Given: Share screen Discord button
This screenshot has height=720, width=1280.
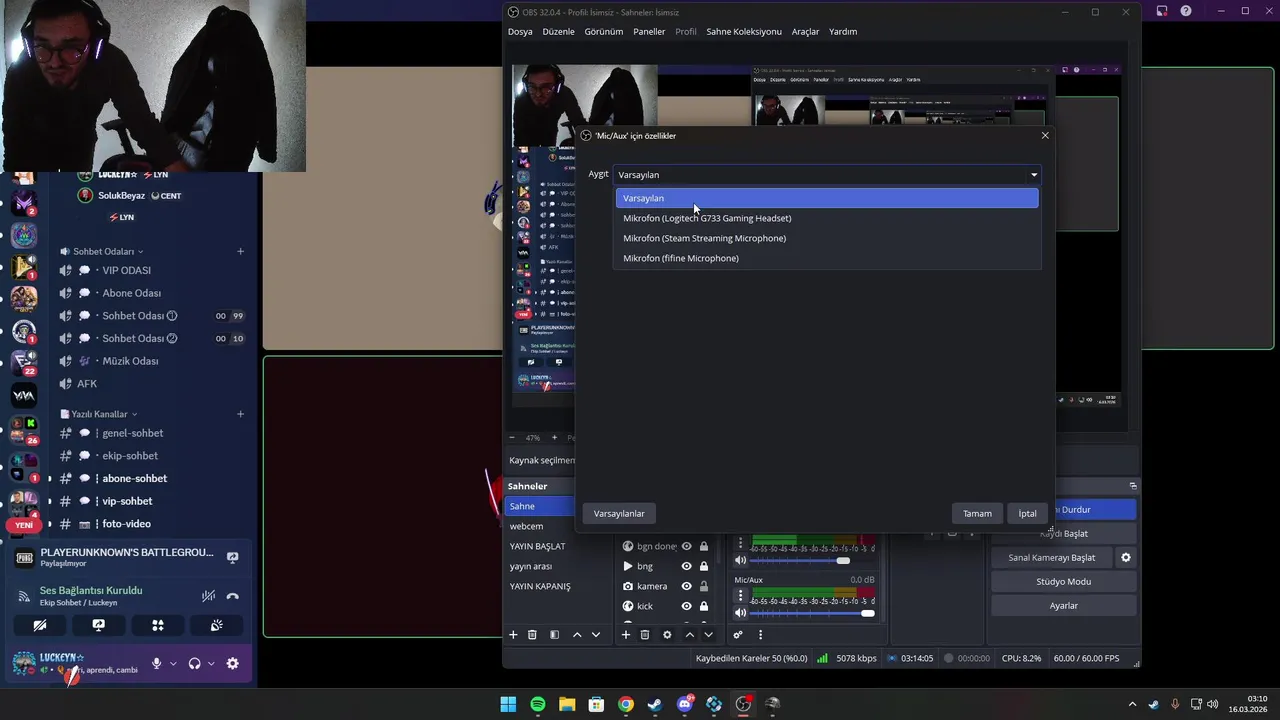Looking at the screenshot, I should pyautogui.click(x=98, y=625).
